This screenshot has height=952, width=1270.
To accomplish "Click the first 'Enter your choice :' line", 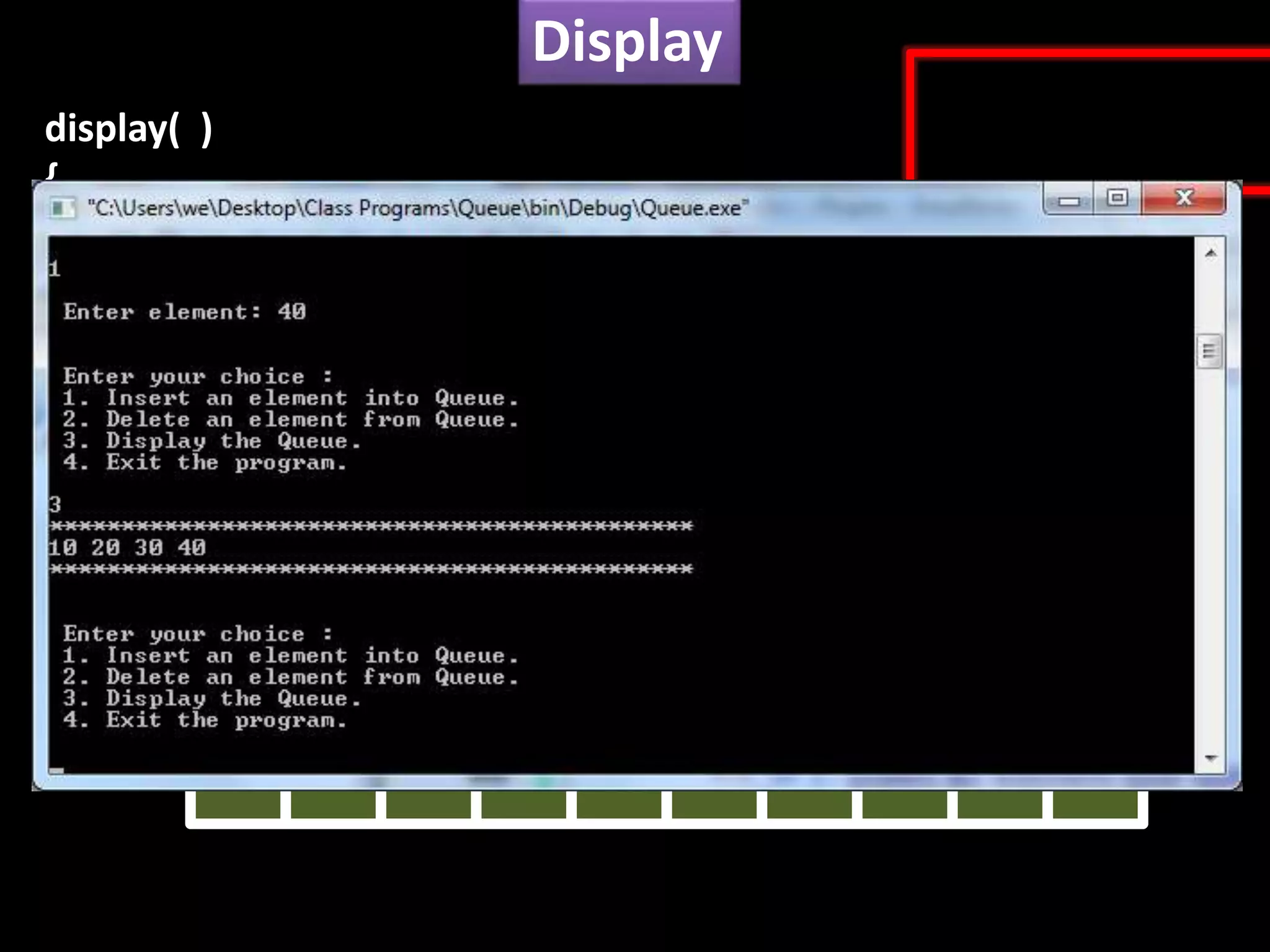I will click(x=198, y=376).
